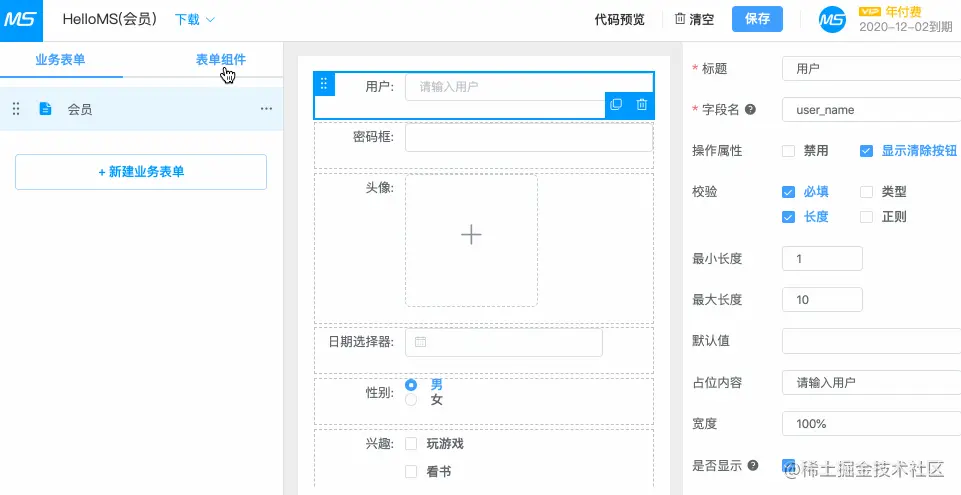Image resolution: width=961 pixels, height=495 pixels.
Task: Click the 兴趣 field label
Action: click(379, 444)
